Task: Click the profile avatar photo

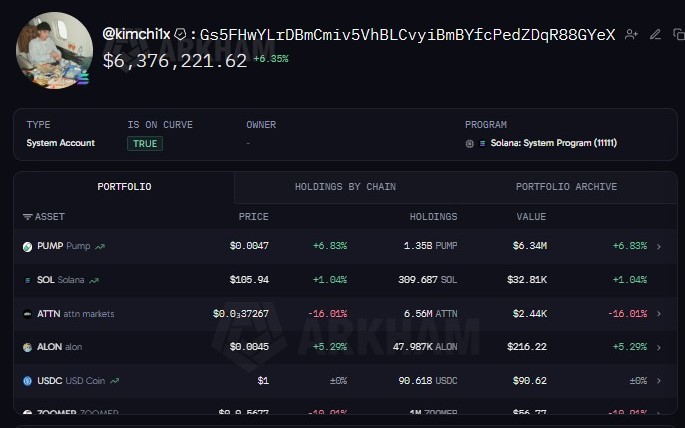Action: (x=54, y=50)
